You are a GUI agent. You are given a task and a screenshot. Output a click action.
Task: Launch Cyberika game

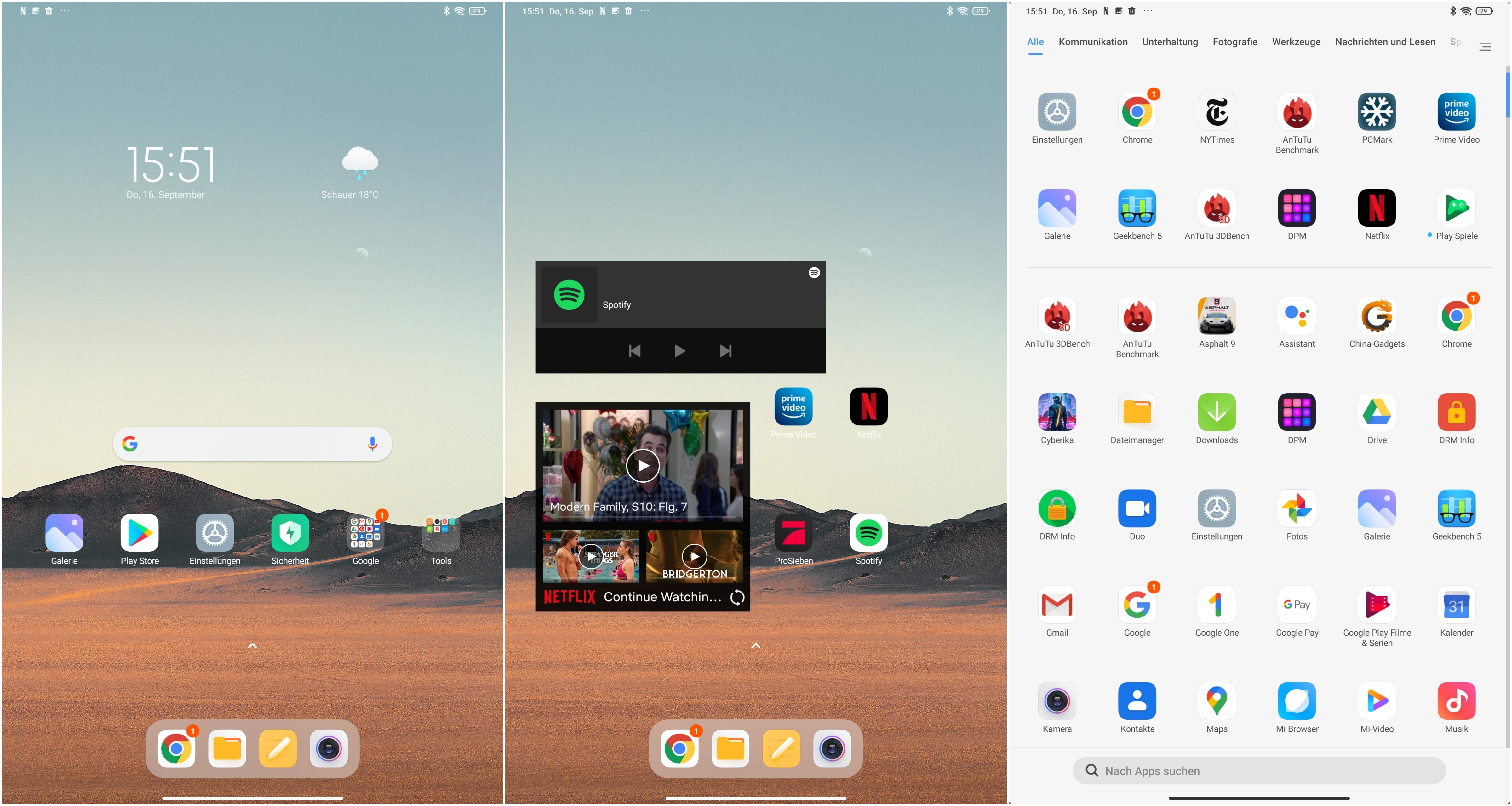tap(1057, 412)
